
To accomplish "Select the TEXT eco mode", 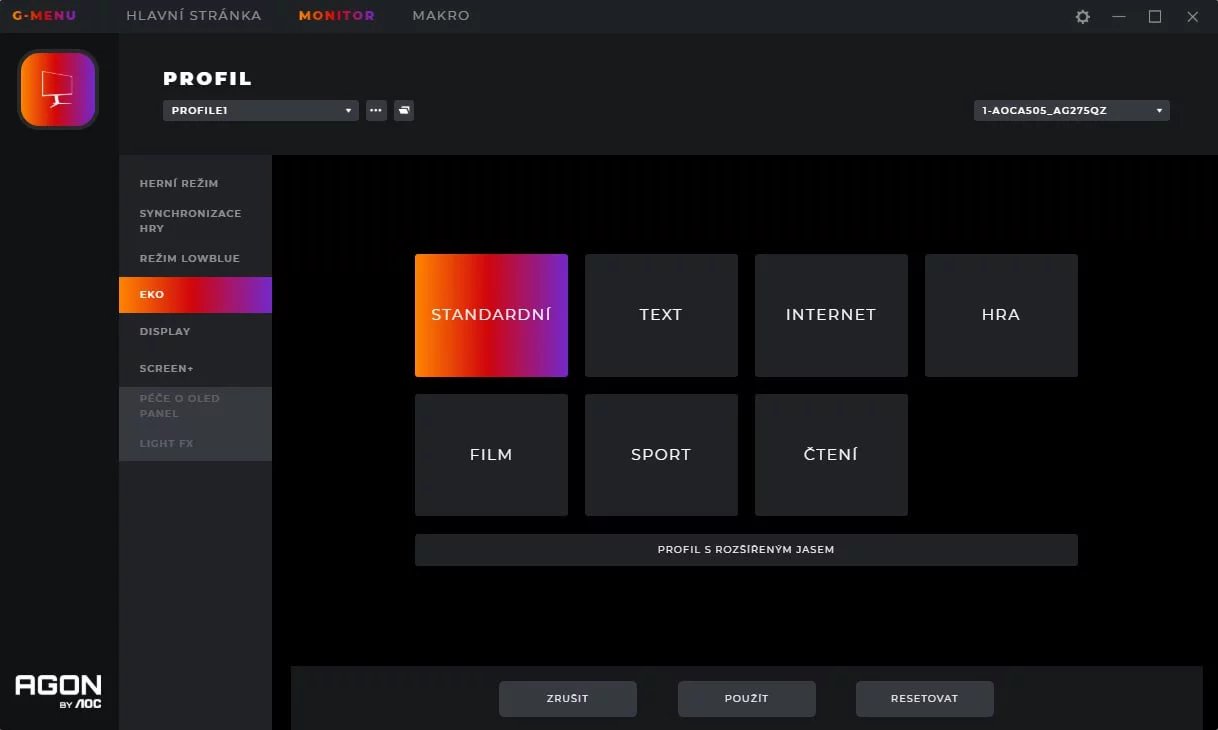I will tap(661, 314).
